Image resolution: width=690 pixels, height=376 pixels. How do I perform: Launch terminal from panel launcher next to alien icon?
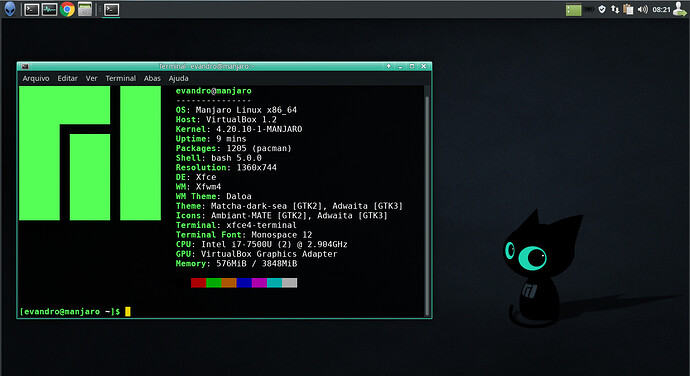[31, 9]
